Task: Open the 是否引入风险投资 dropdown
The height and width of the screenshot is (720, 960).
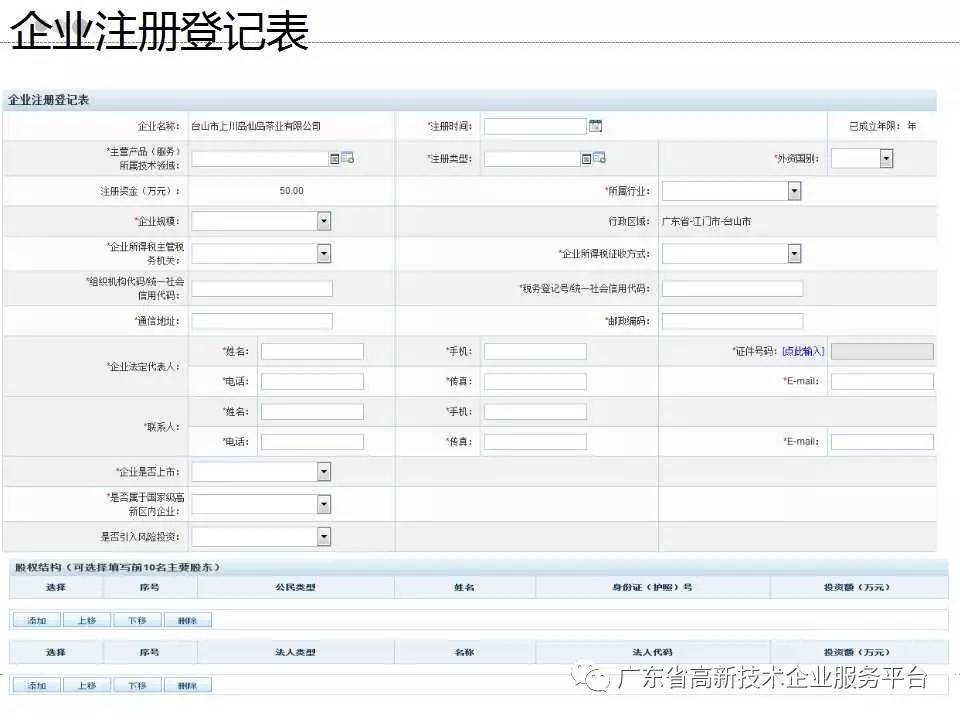Action: click(323, 537)
